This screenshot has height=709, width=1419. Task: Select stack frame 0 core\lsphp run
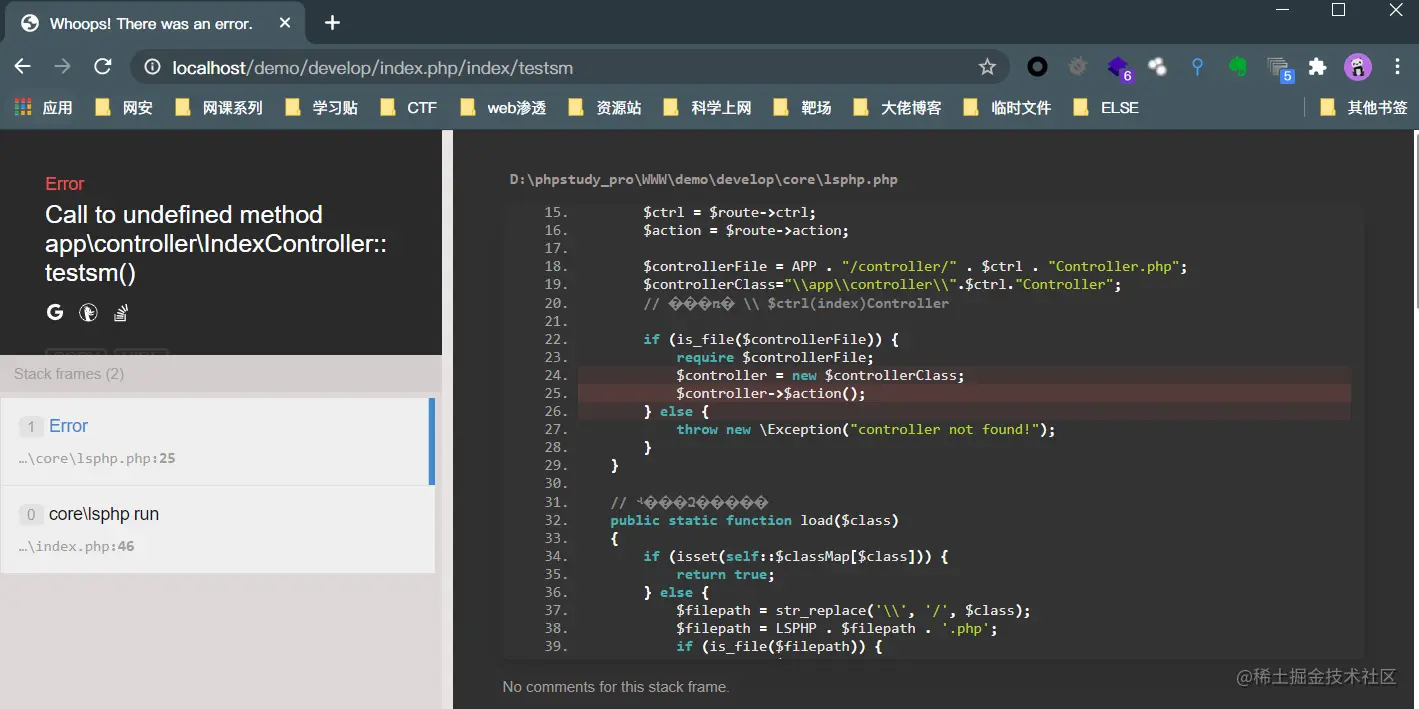(x=218, y=529)
